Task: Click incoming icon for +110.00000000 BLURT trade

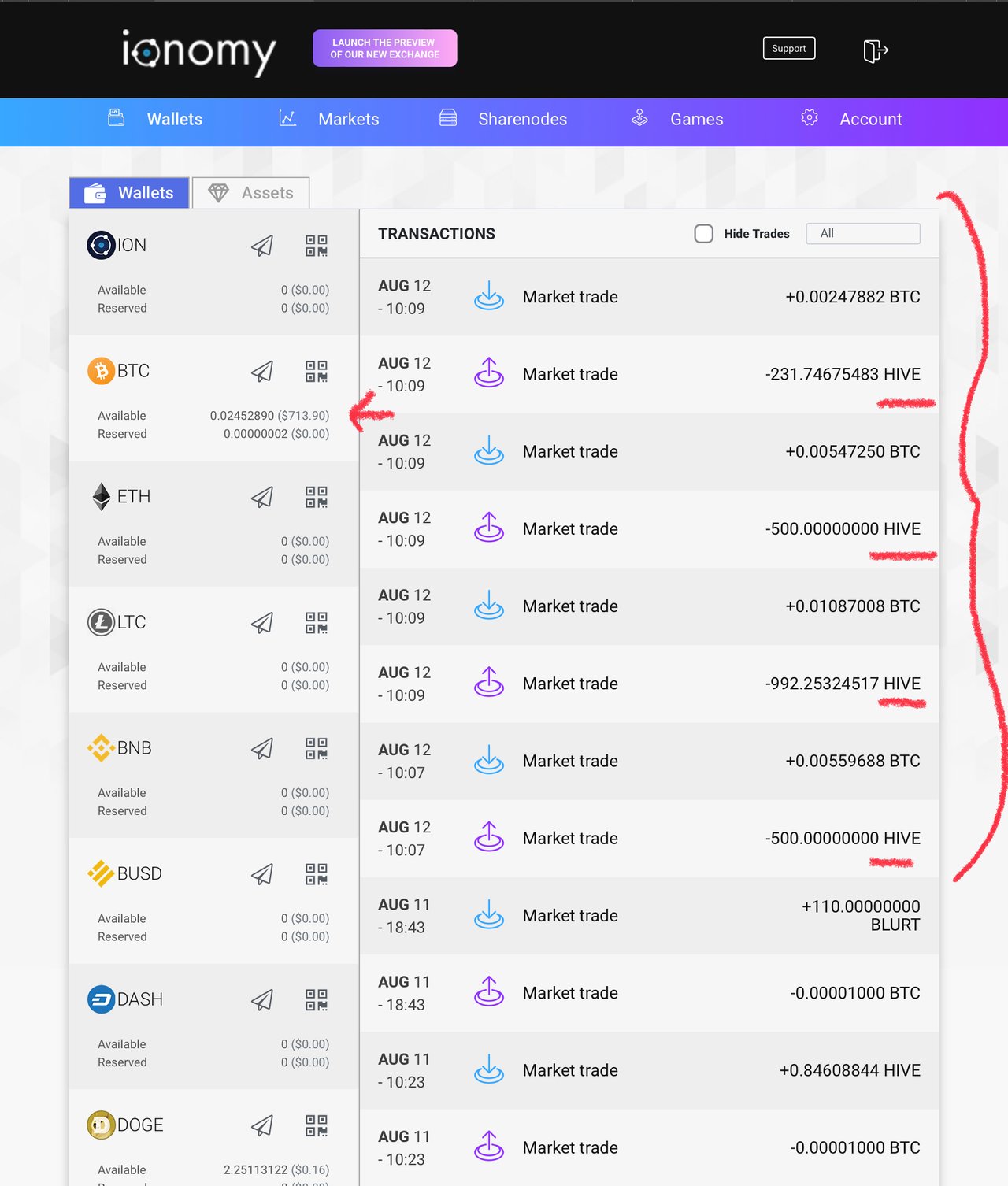Action: [489, 915]
